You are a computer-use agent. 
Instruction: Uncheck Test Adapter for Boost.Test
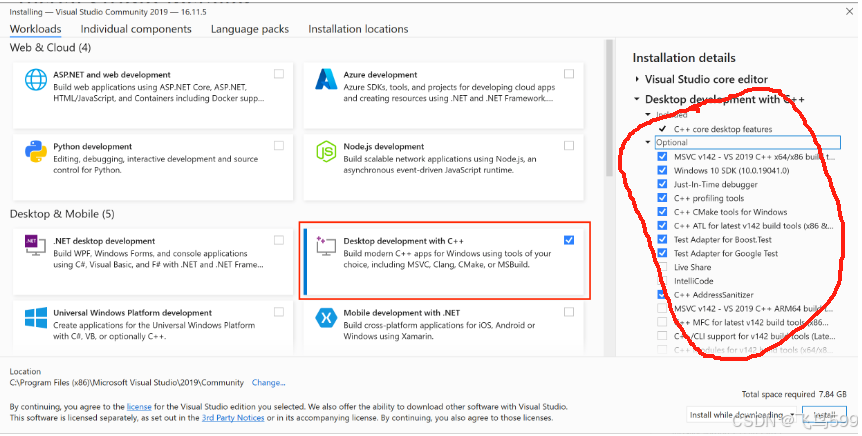pyautogui.click(x=662, y=239)
